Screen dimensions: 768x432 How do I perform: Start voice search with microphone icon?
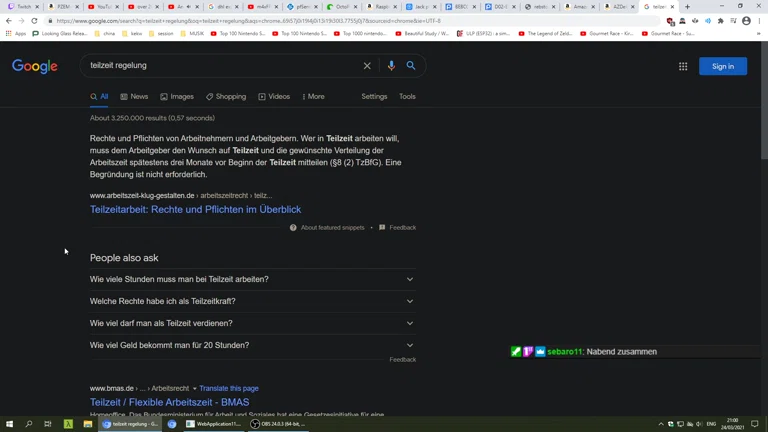pos(391,66)
